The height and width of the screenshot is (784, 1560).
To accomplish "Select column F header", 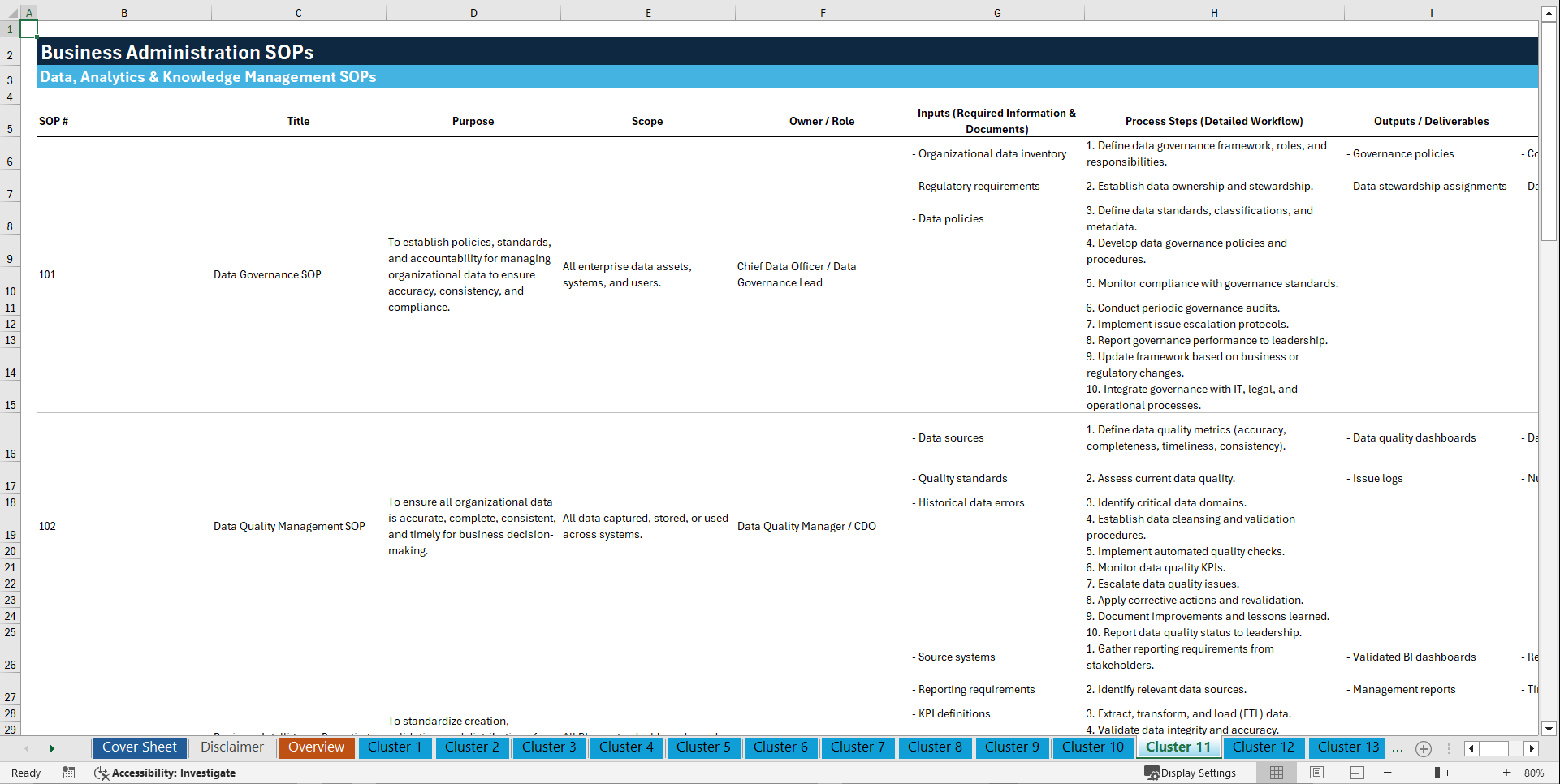I will (823, 12).
